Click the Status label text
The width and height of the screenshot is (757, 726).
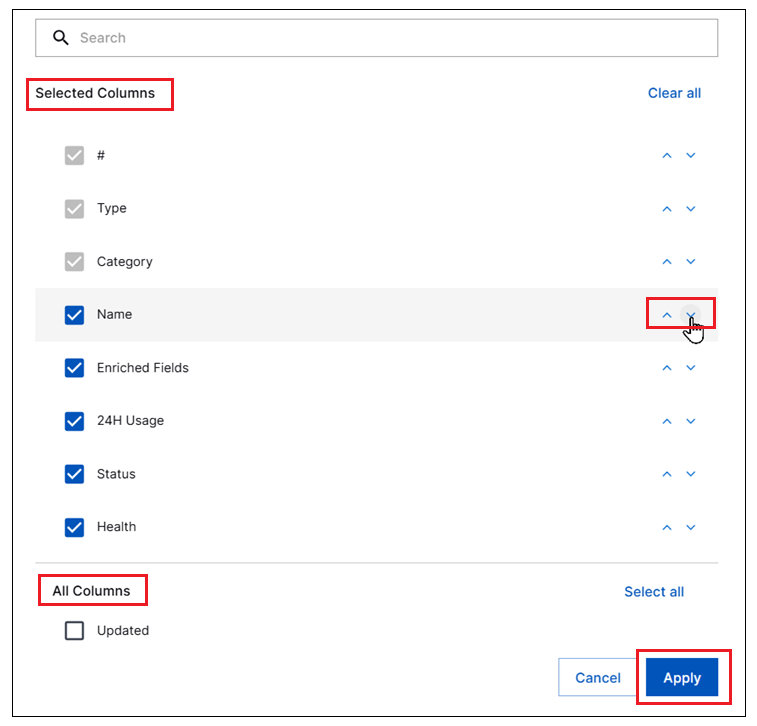(116, 474)
